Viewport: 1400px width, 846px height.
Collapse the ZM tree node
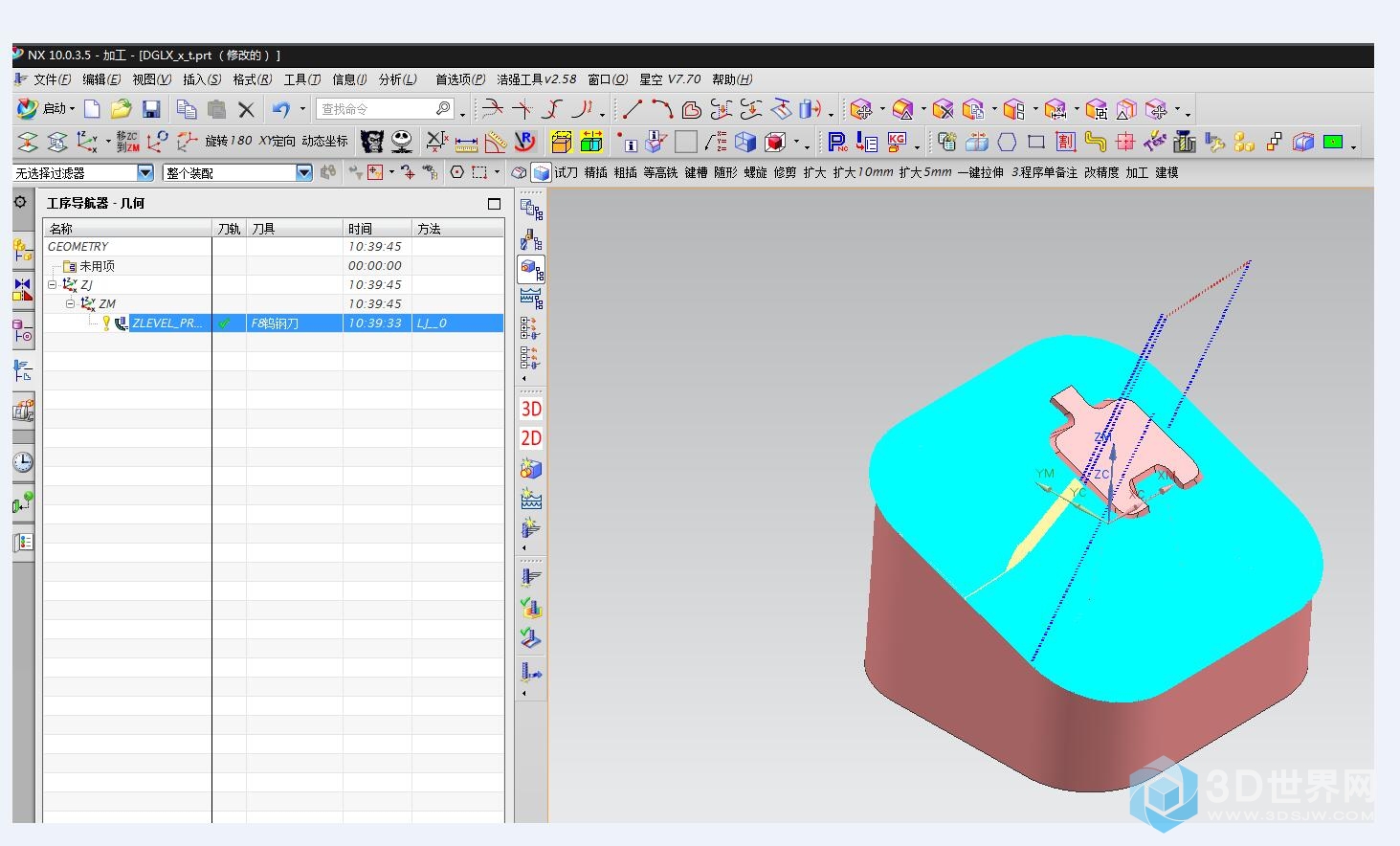click(70, 304)
